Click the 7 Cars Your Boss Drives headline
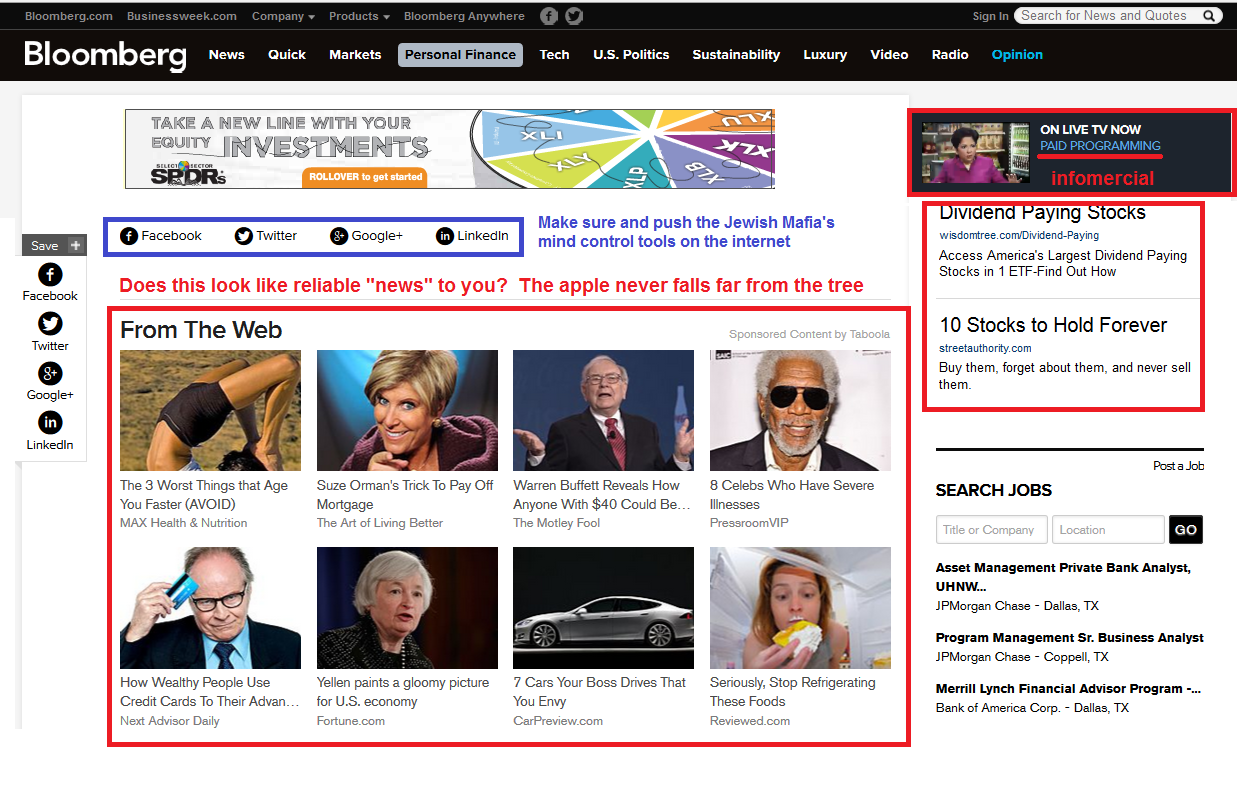This screenshot has width=1250, height=786. point(599,692)
